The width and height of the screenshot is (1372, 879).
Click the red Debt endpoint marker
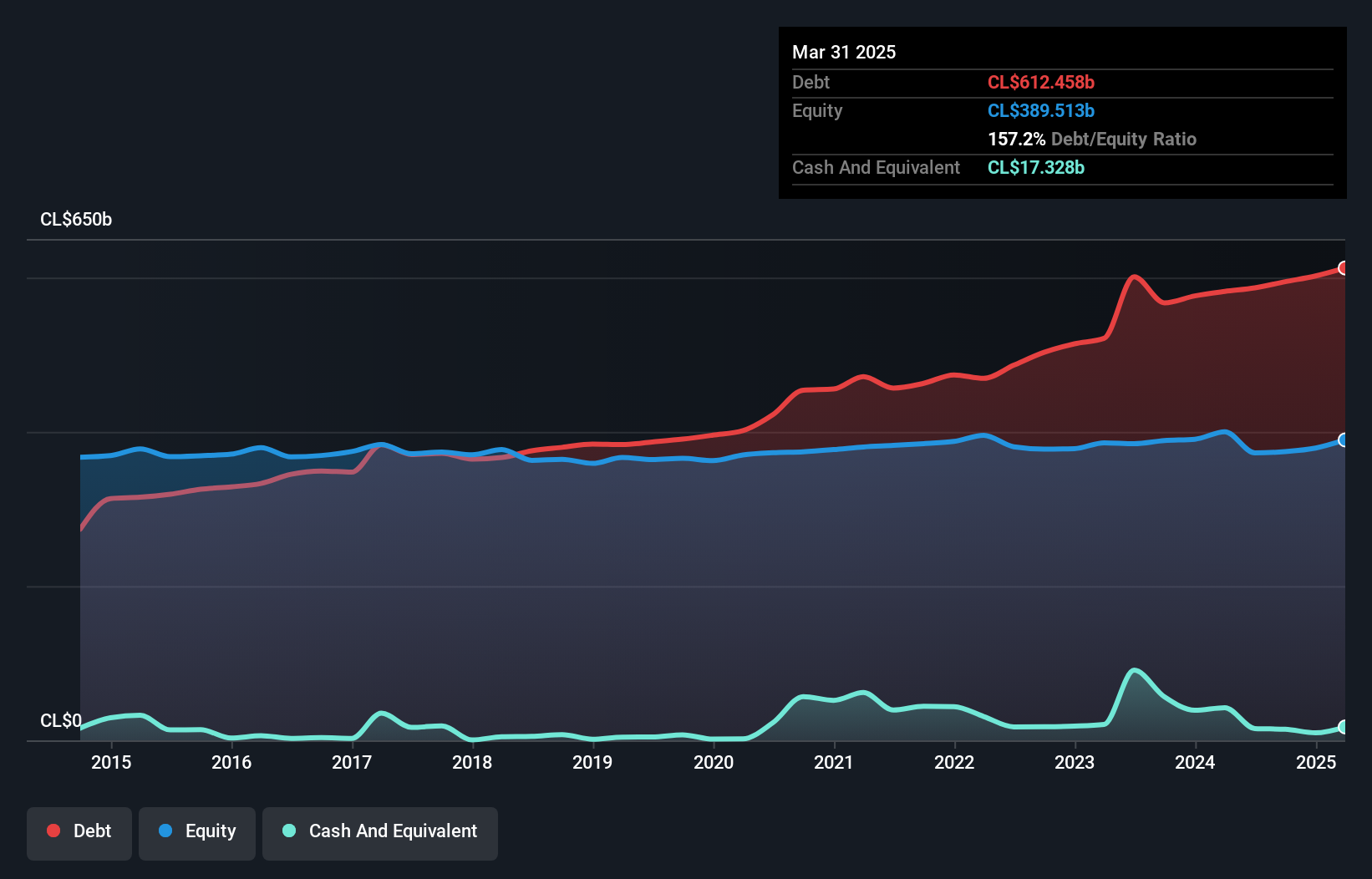click(x=1343, y=268)
